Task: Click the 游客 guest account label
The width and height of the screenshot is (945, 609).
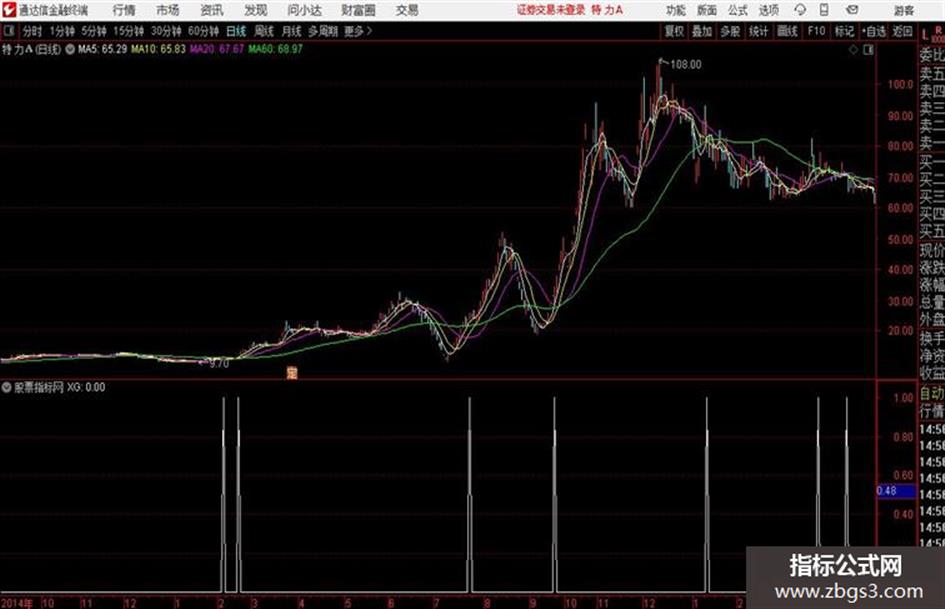Action: pos(903,10)
